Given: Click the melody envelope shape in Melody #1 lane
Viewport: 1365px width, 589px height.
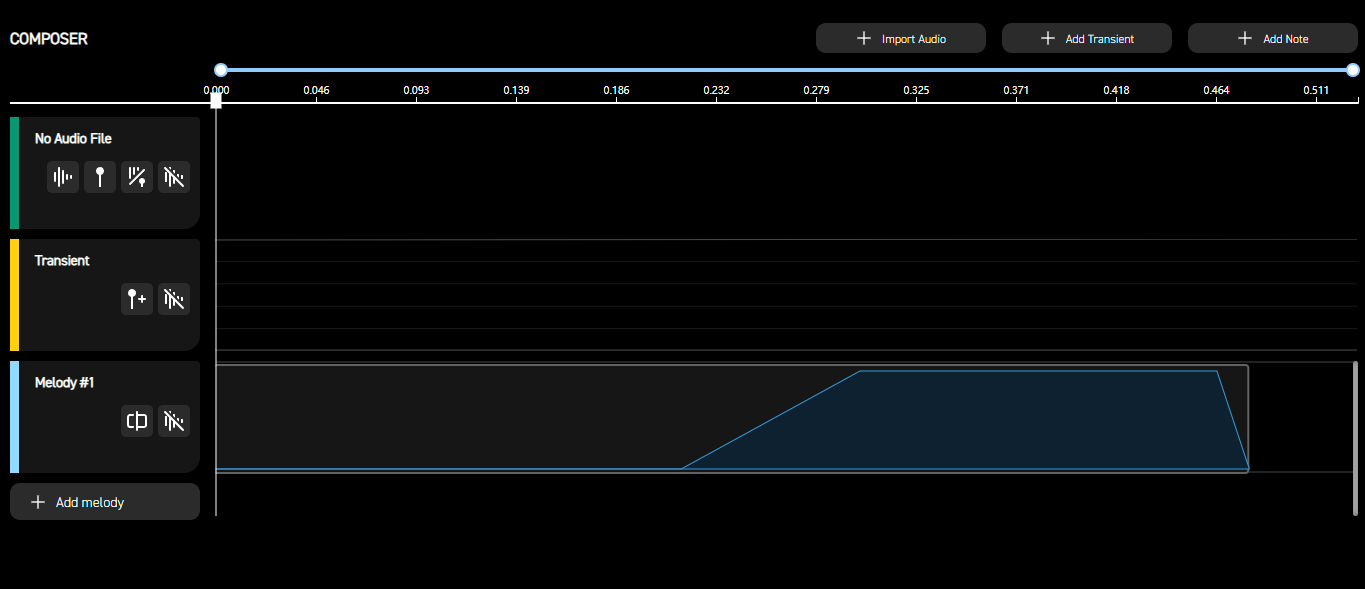Looking at the screenshot, I should pos(965,420).
